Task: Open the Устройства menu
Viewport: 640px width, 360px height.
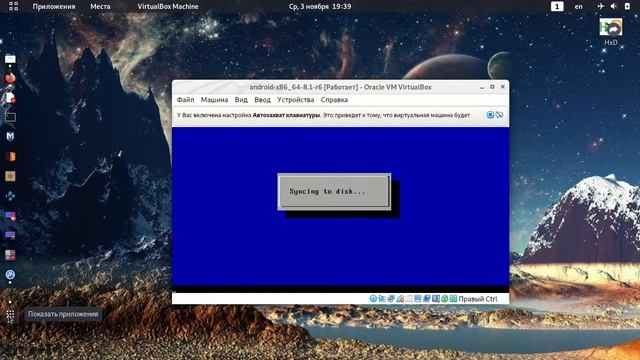Action: pyautogui.click(x=296, y=100)
